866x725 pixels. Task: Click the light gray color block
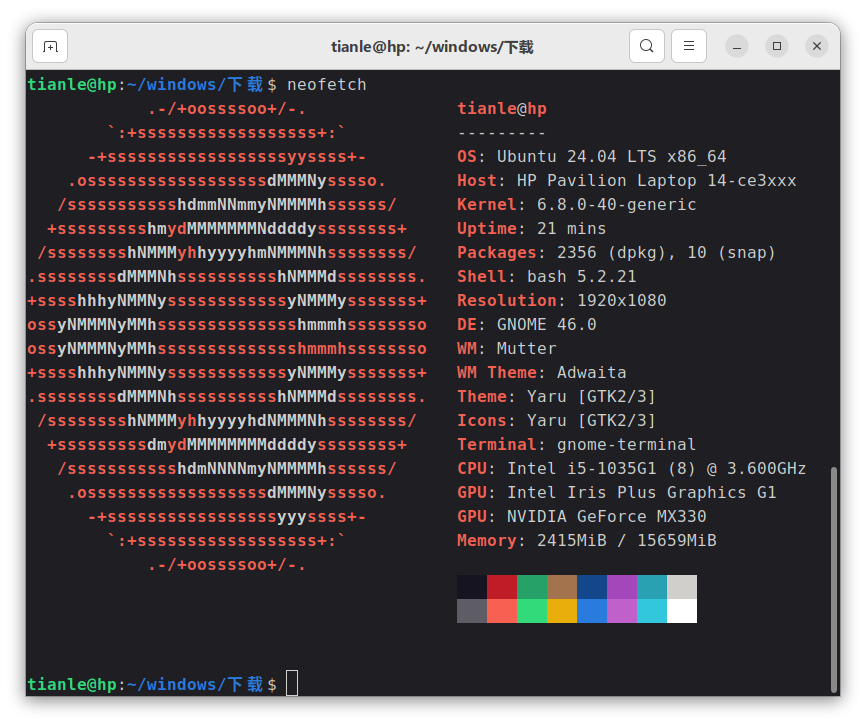[682, 587]
